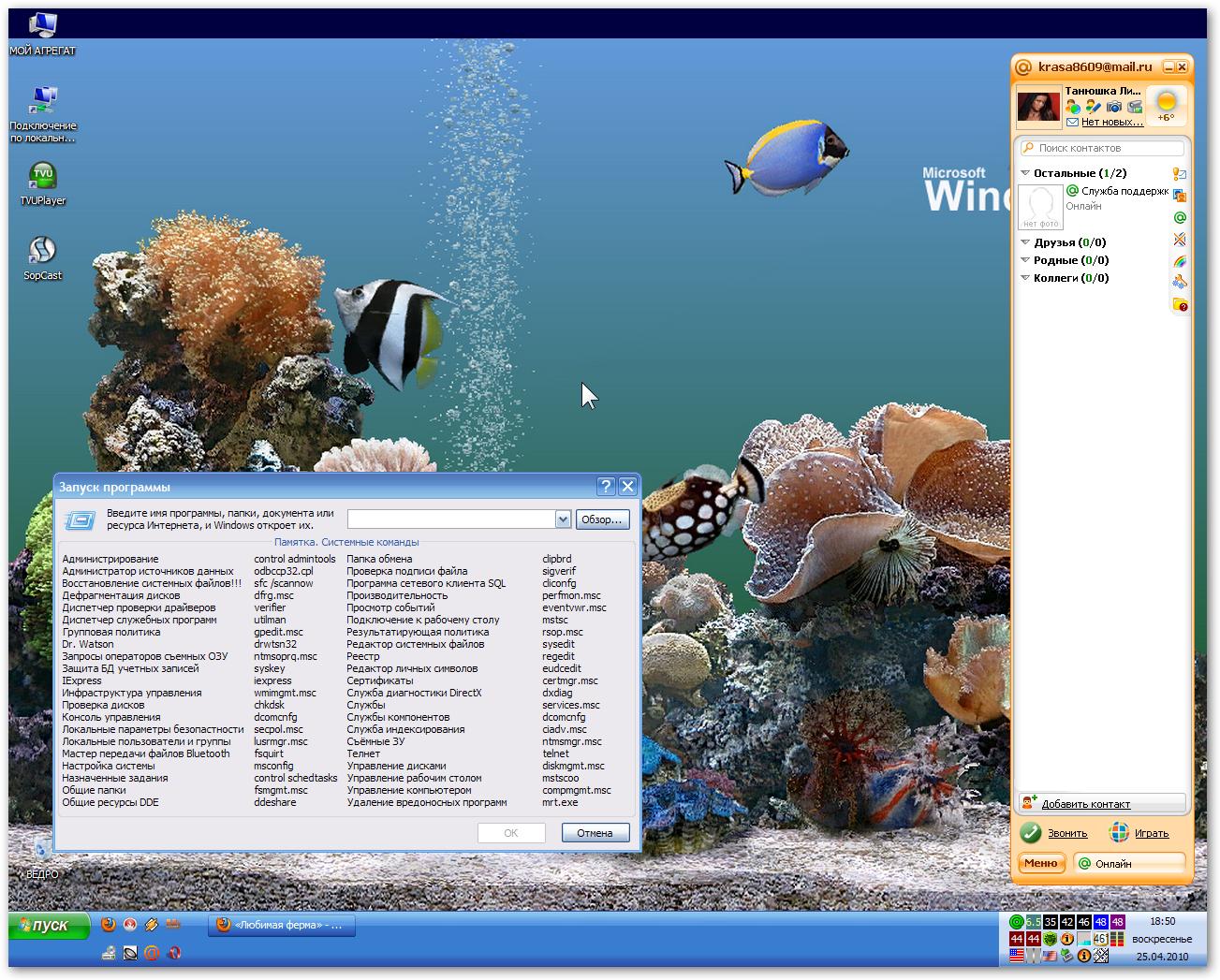Switch to «Любимая ферма» taskbar window

(281, 925)
